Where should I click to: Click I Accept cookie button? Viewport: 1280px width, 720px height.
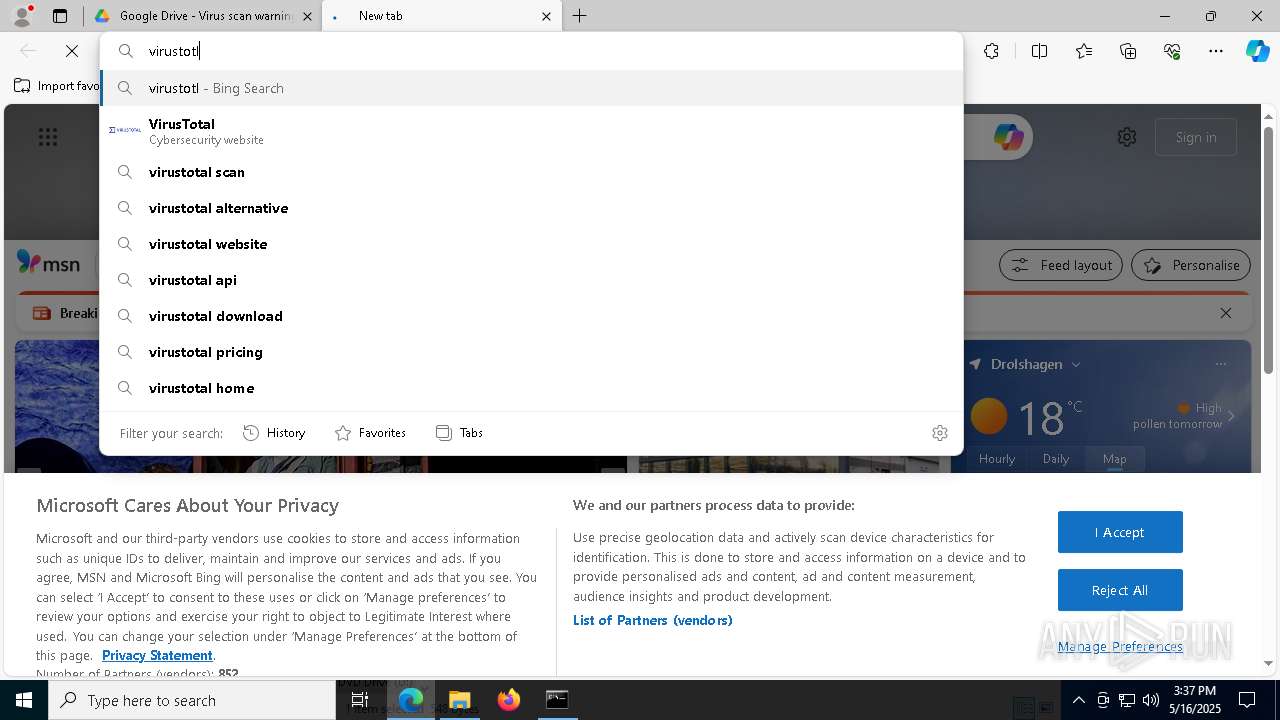click(x=1120, y=532)
